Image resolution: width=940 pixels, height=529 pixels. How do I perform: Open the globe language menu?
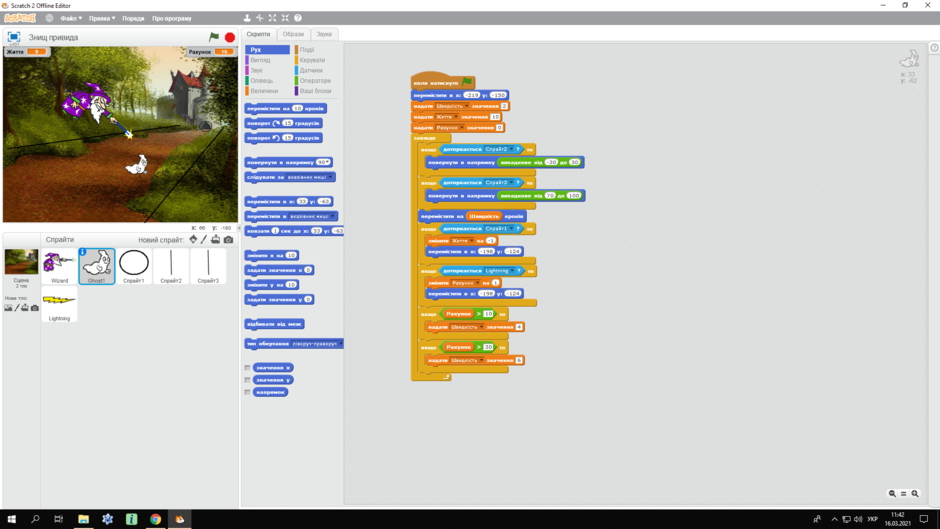(x=49, y=18)
